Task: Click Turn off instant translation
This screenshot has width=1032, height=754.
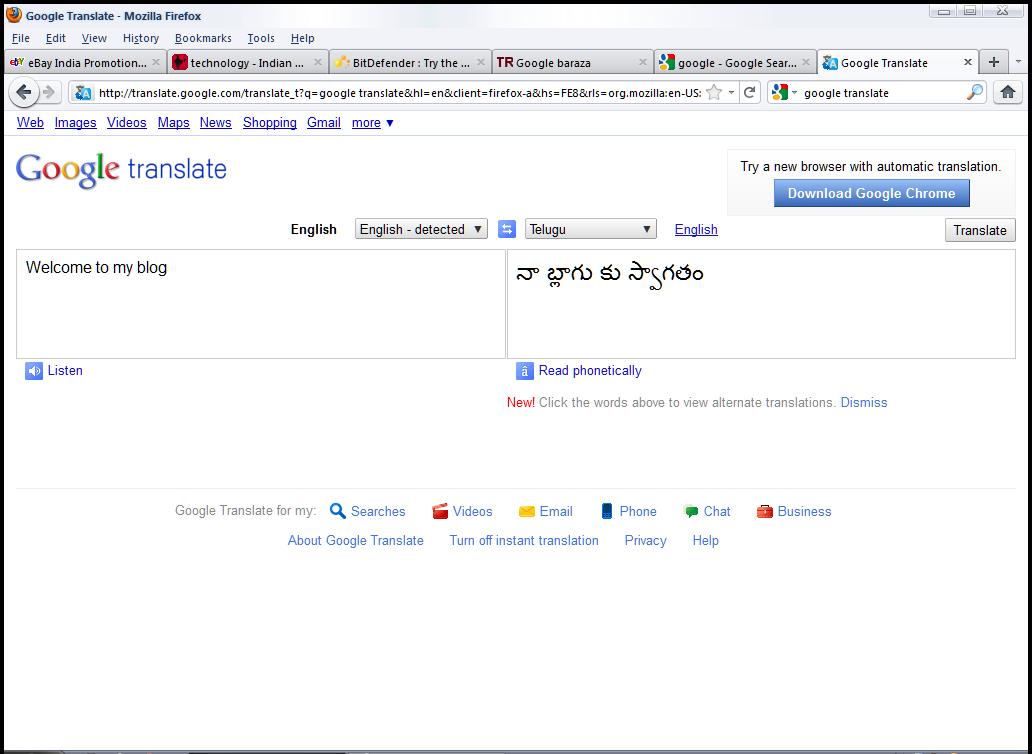Action: pyautogui.click(x=524, y=540)
